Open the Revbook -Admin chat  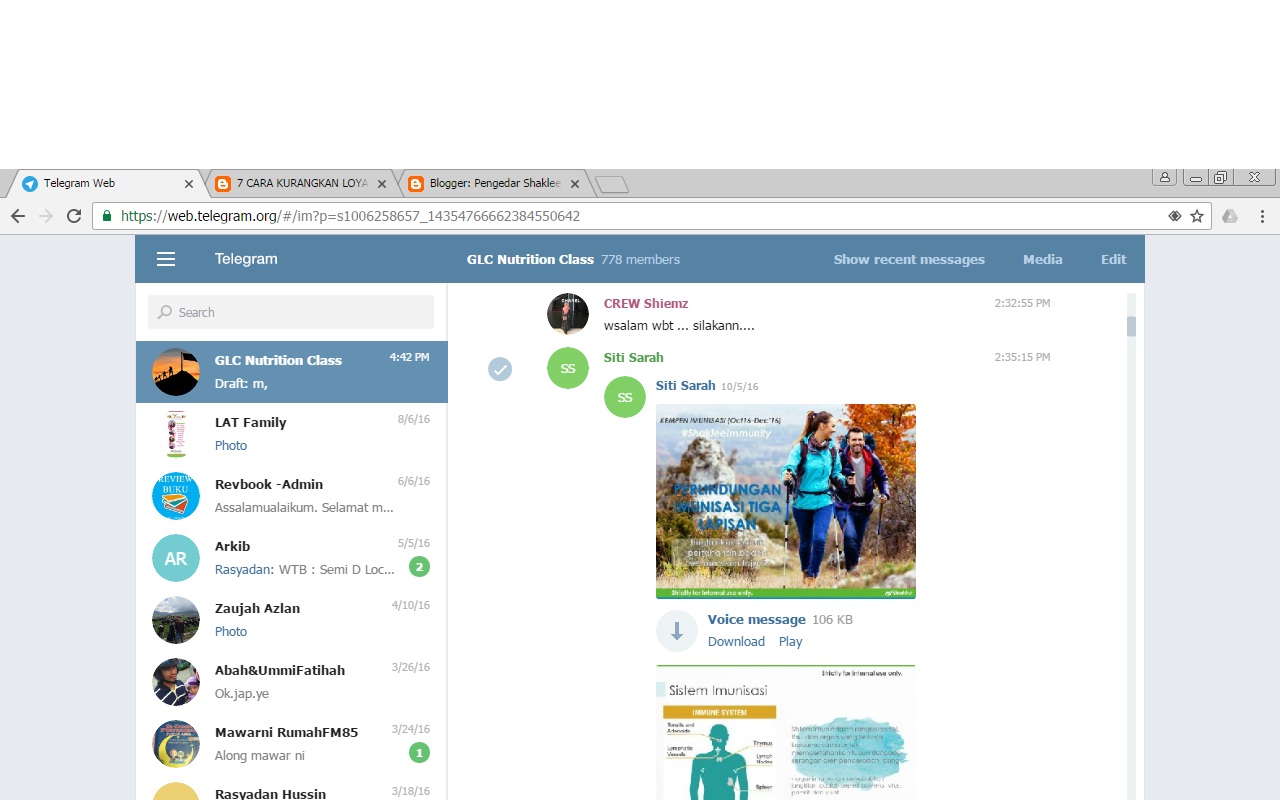[292, 496]
